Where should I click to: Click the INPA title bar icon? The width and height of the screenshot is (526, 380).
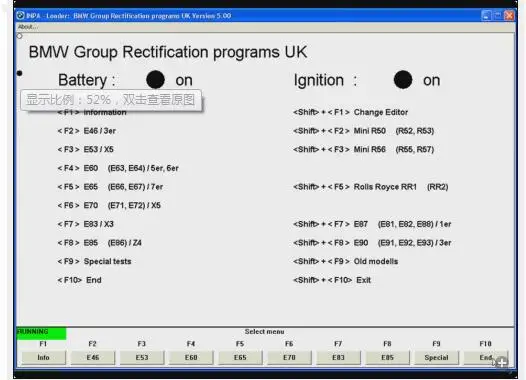click(20, 15)
